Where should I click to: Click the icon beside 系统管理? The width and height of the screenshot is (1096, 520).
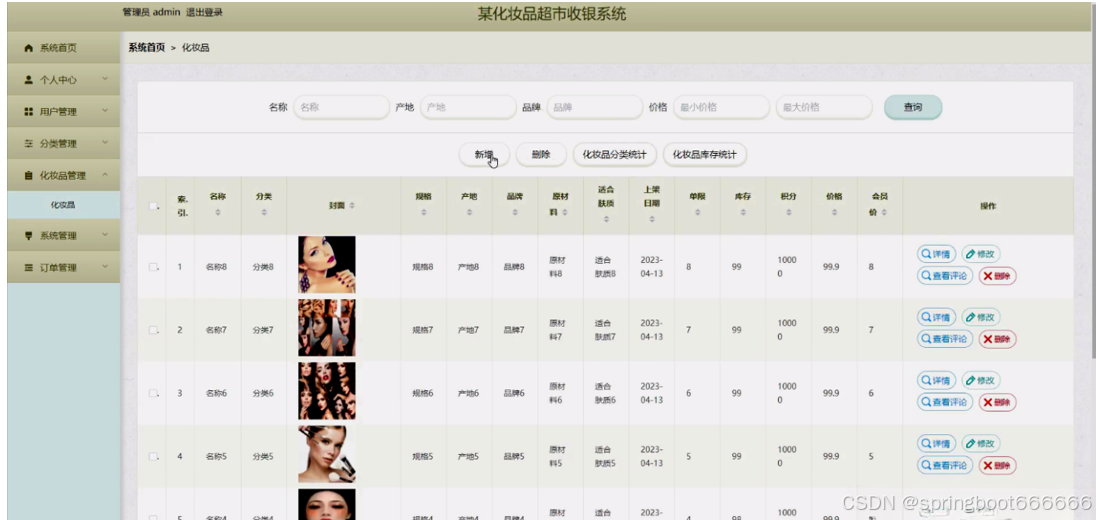point(29,236)
